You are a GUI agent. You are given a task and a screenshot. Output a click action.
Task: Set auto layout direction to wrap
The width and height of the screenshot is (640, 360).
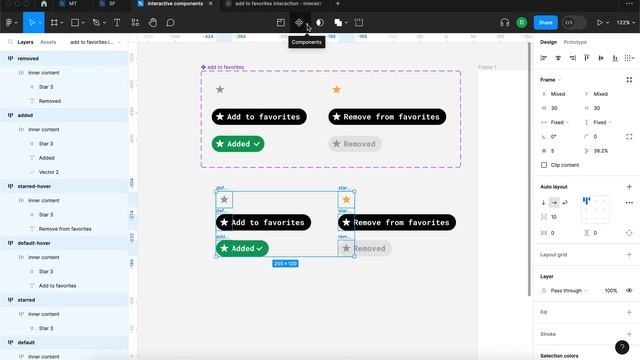pyautogui.click(x=565, y=202)
